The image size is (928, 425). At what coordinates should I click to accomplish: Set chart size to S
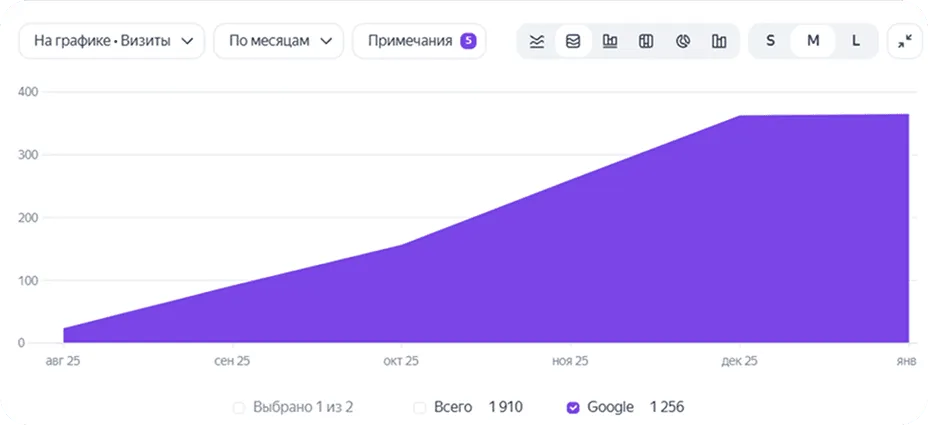[770, 41]
